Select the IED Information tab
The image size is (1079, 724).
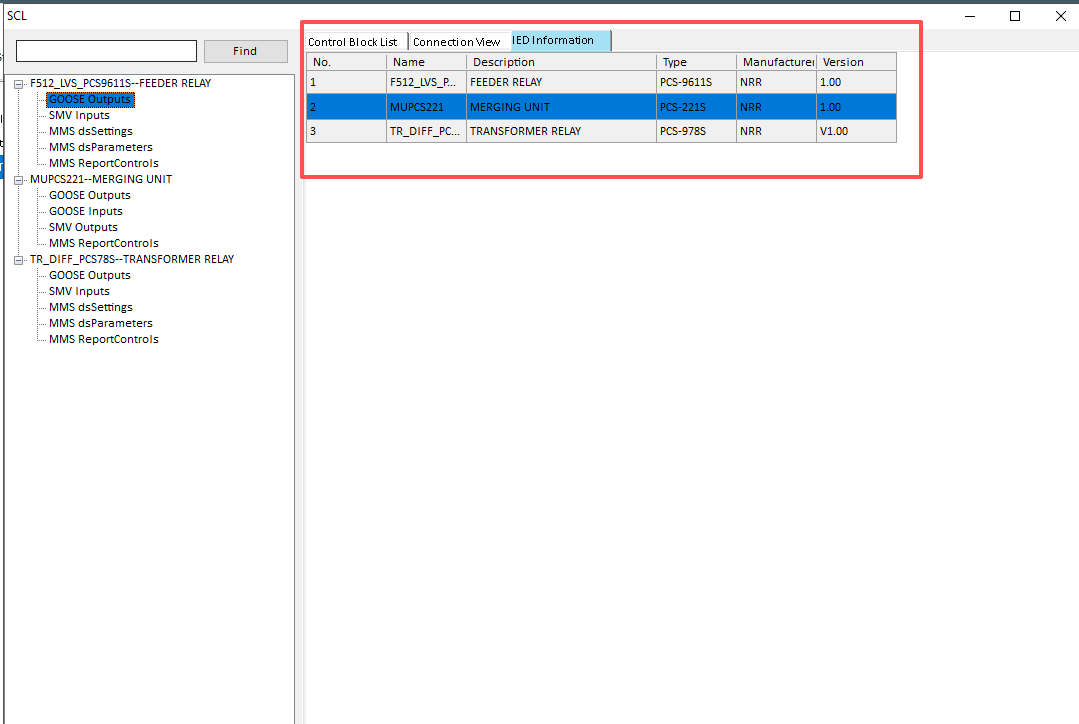559,41
